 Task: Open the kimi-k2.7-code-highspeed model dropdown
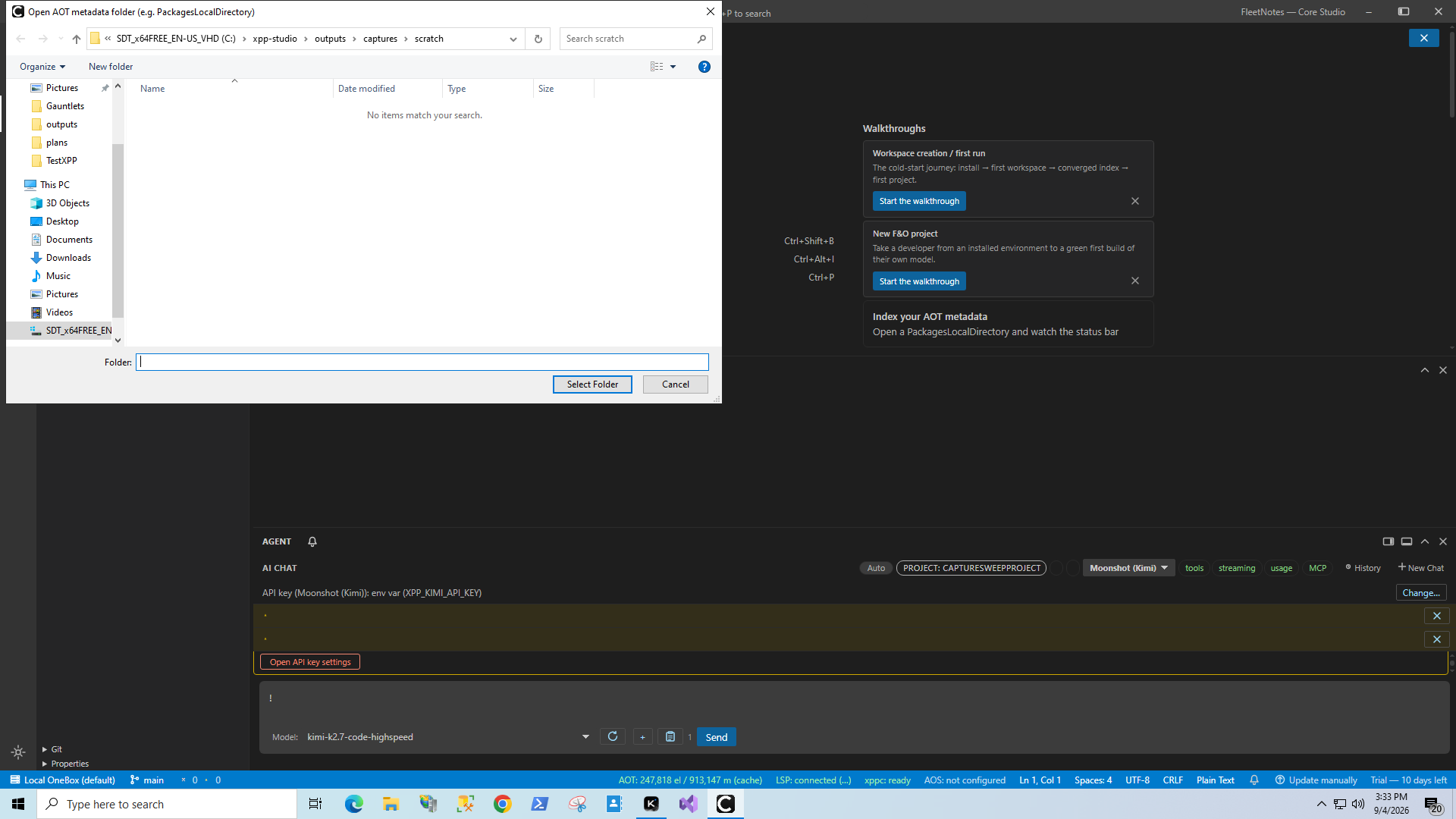tap(447, 737)
